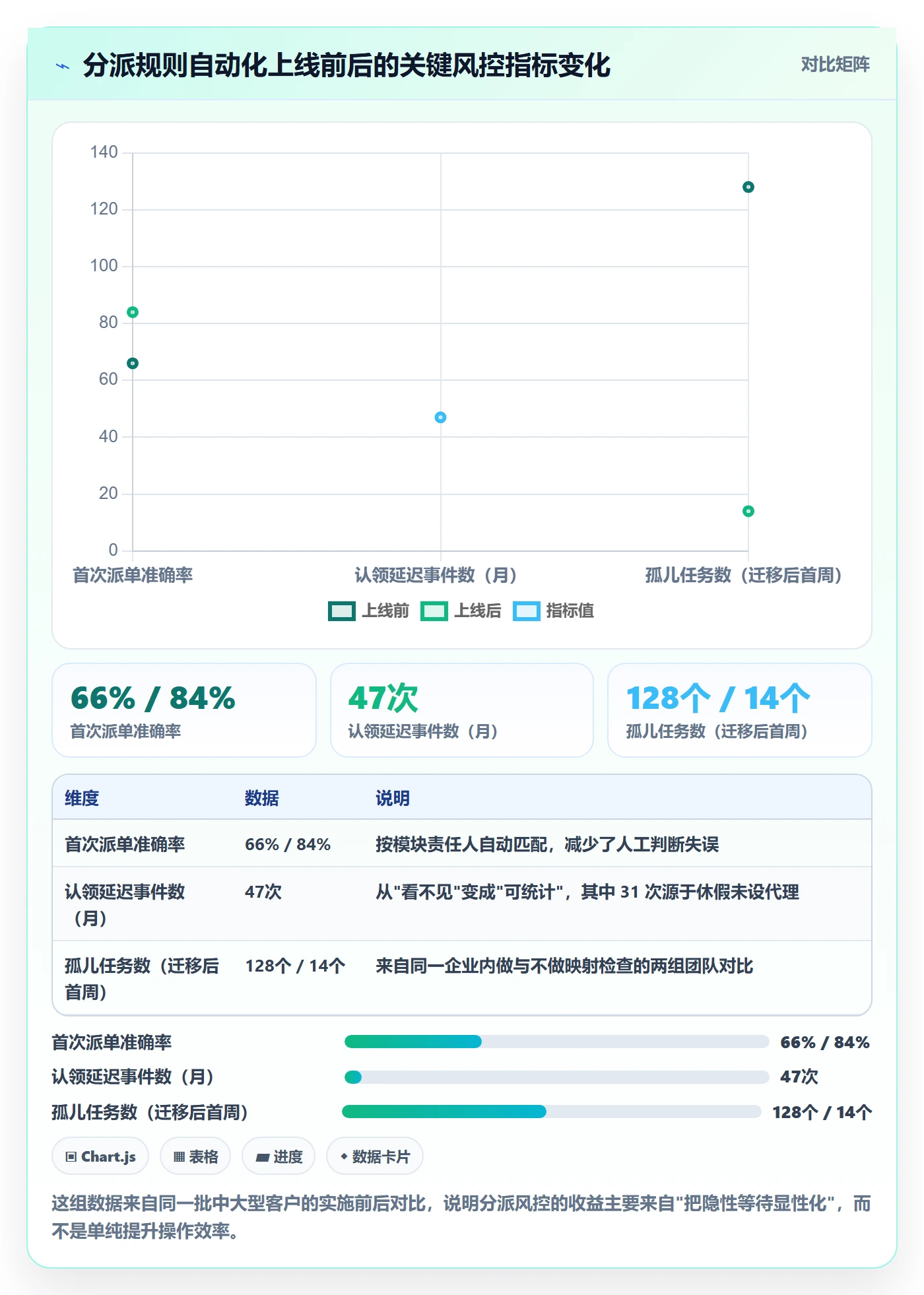Click the card title 分派规则自动化上线前后的关键风控指标变化
This screenshot has width=924, height=1295.
click(346, 65)
